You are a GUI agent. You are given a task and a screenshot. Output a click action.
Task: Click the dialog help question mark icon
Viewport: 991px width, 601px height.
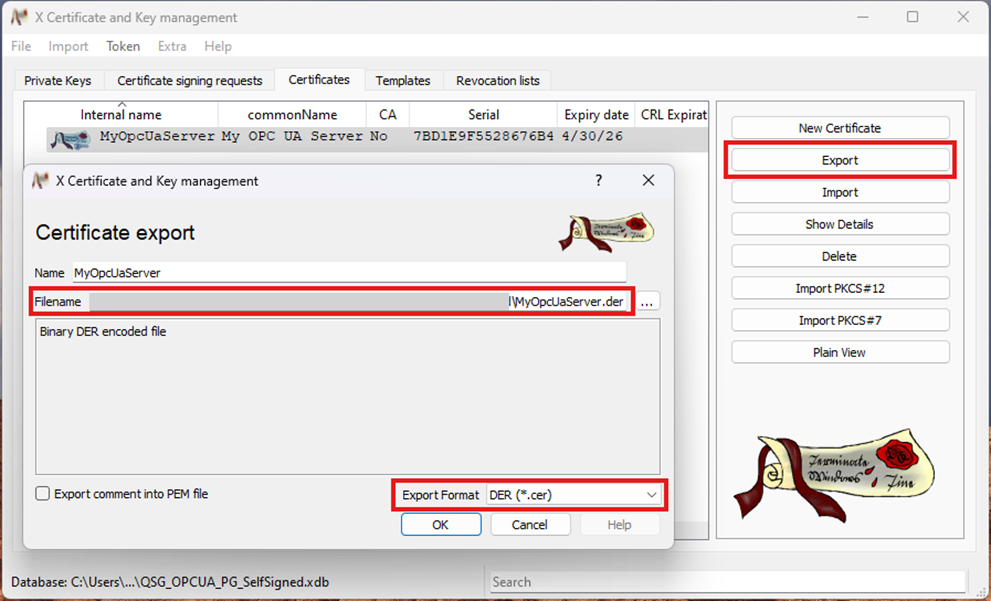click(x=599, y=181)
